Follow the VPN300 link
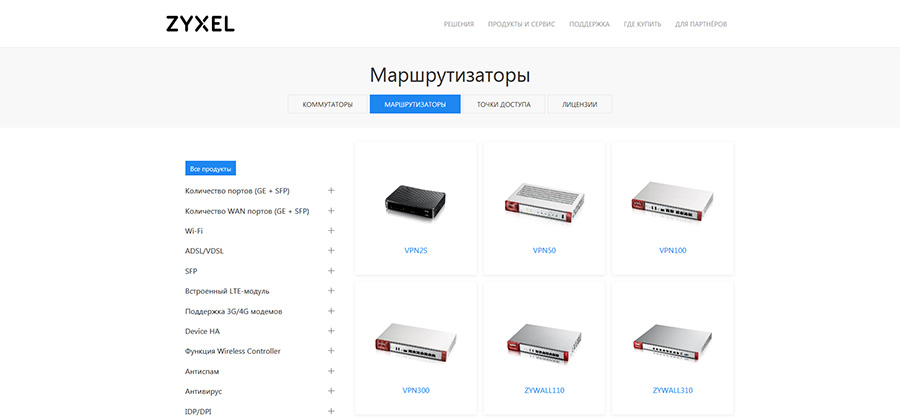 (x=416, y=390)
